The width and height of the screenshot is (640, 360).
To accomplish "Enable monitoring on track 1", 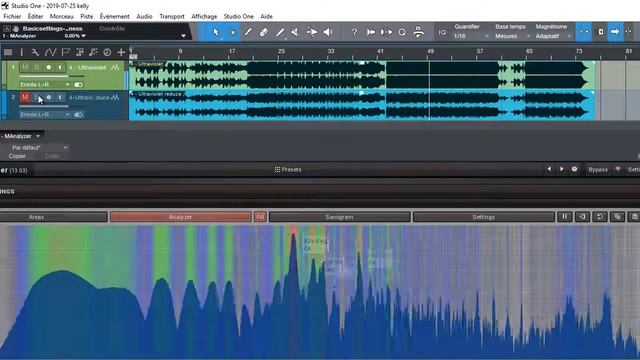I will 60,67.
